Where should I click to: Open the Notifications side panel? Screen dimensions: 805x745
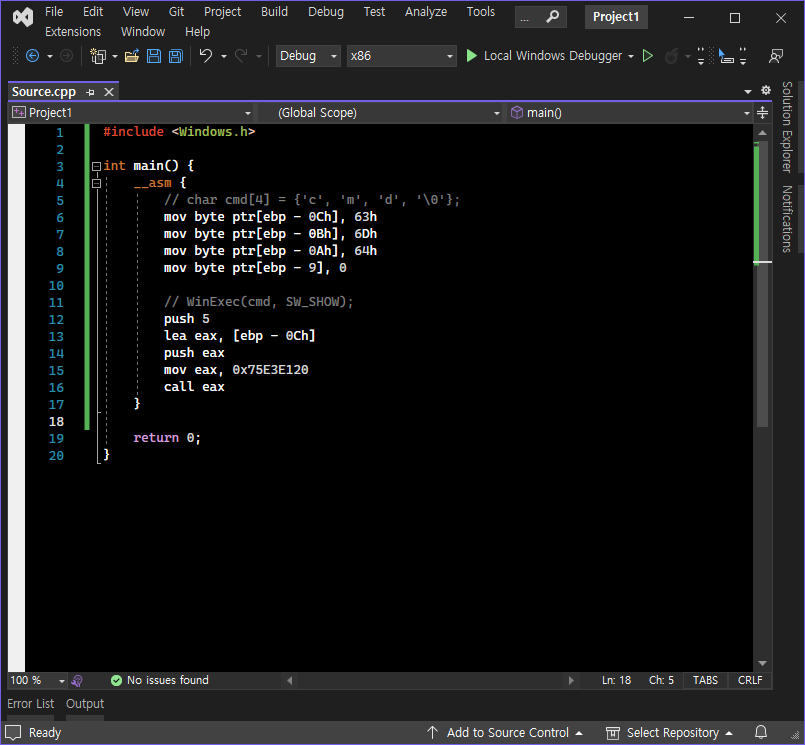(x=787, y=219)
